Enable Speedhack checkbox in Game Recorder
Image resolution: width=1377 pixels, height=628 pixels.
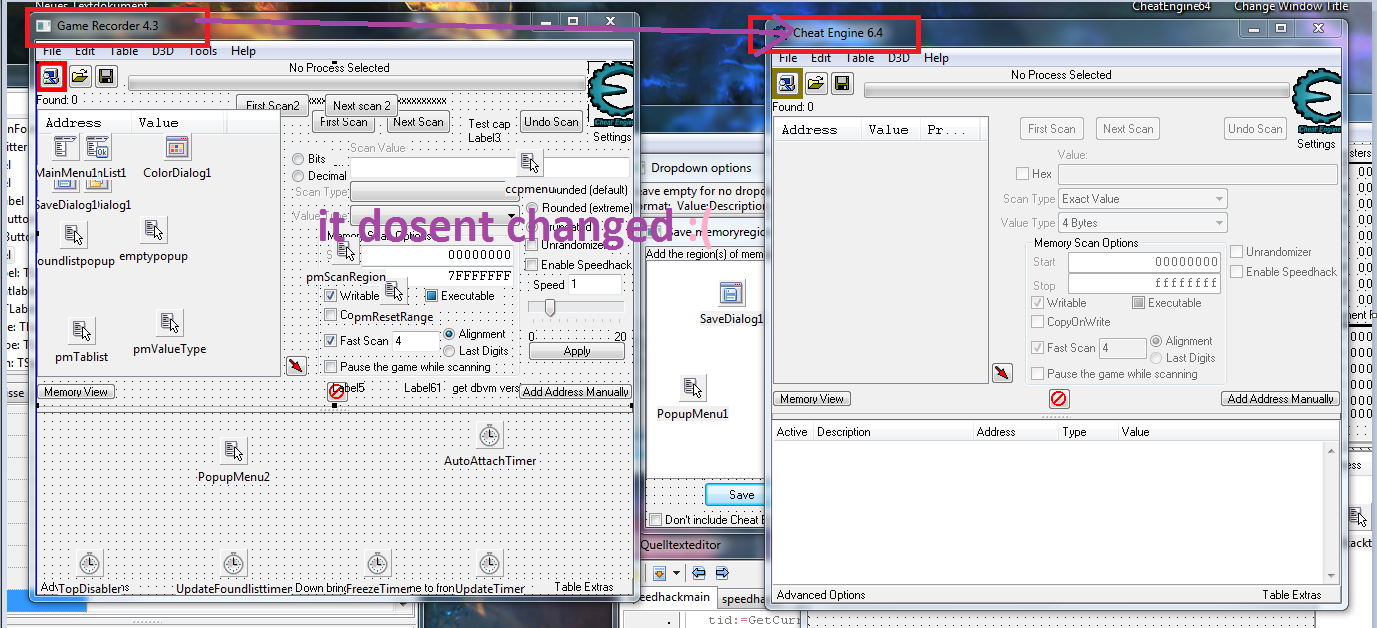pyautogui.click(x=531, y=265)
